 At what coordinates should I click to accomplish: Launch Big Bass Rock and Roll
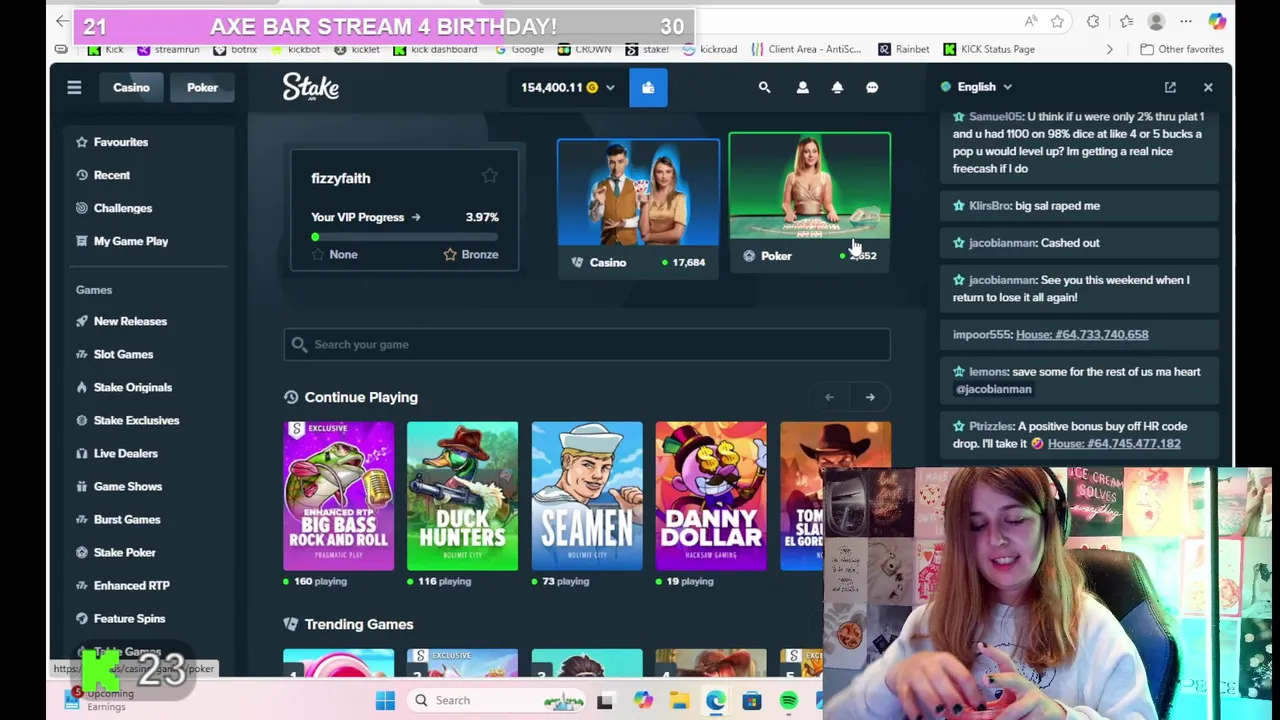pos(338,496)
